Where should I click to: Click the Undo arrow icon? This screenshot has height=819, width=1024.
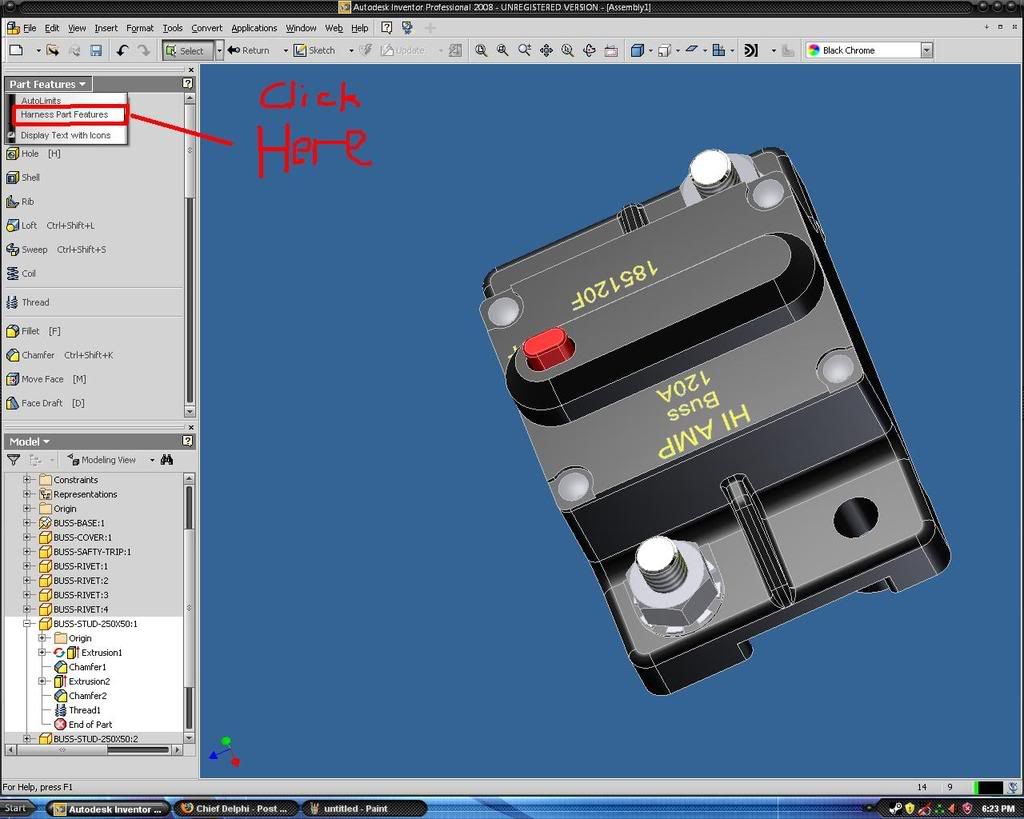pos(122,50)
